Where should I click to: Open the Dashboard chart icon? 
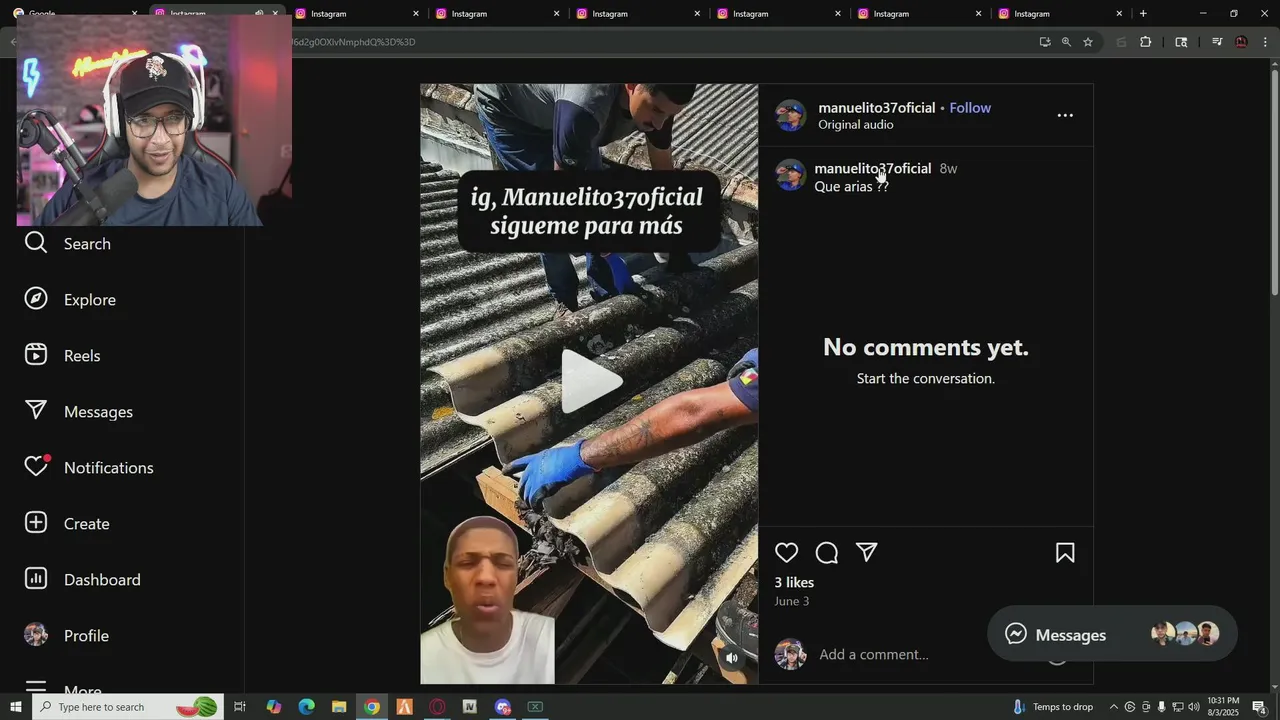coord(36,579)
